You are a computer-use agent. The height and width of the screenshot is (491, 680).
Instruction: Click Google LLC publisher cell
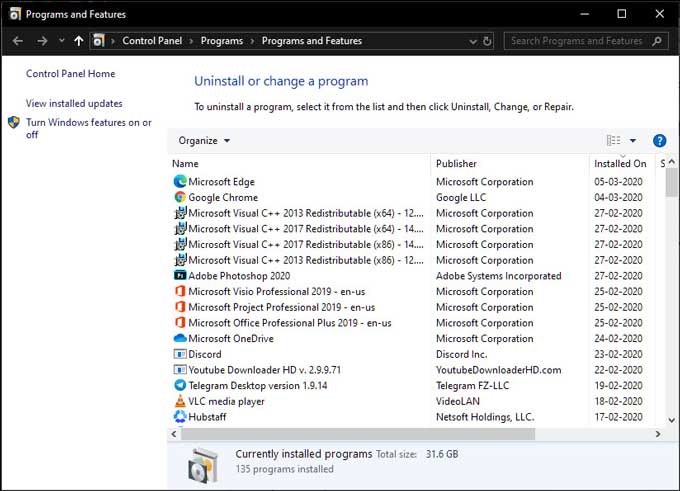461,197
